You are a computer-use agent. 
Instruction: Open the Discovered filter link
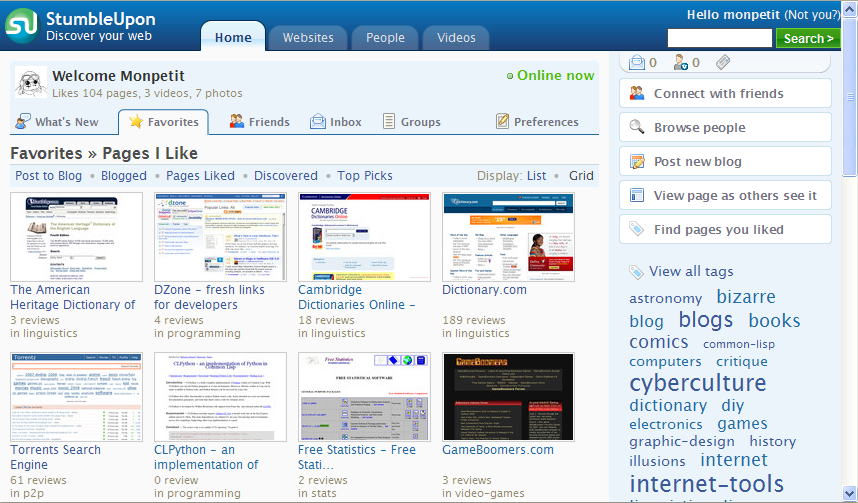[x=286, y=176]
